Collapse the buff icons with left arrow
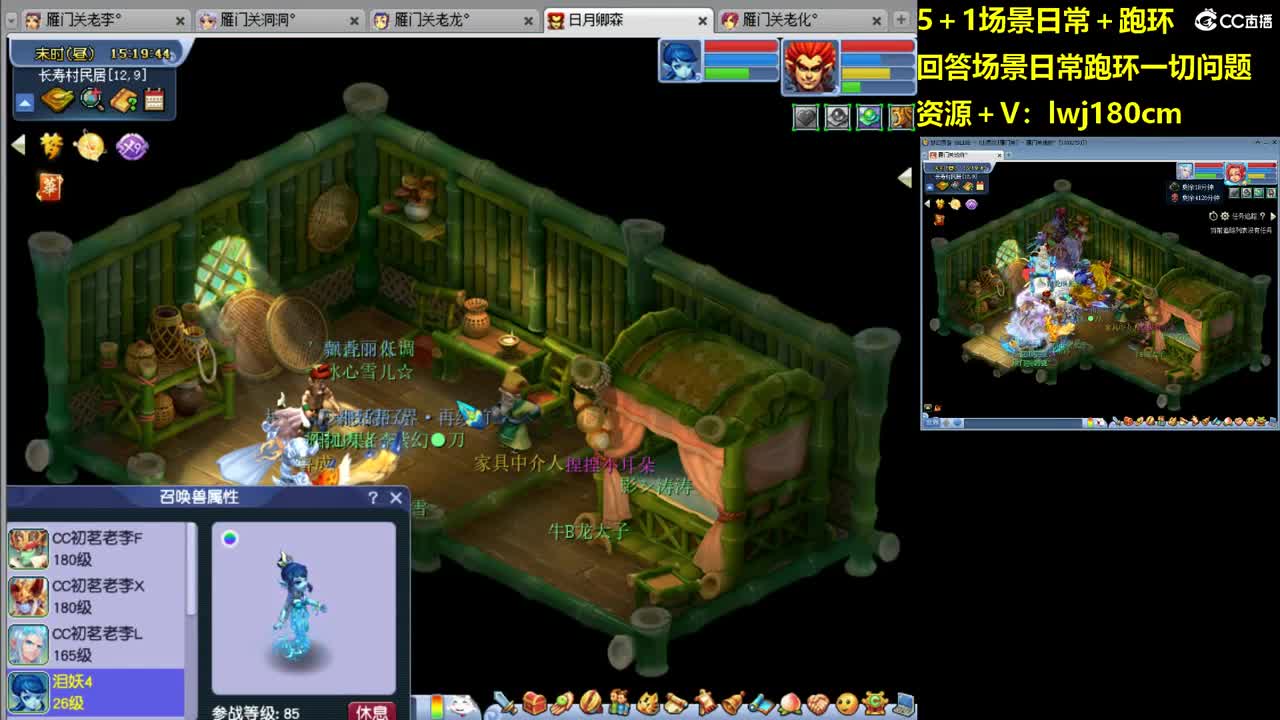 (18, 146)
